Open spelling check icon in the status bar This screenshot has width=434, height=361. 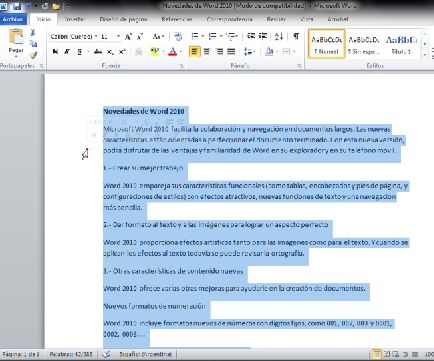(x=106, y=354)
